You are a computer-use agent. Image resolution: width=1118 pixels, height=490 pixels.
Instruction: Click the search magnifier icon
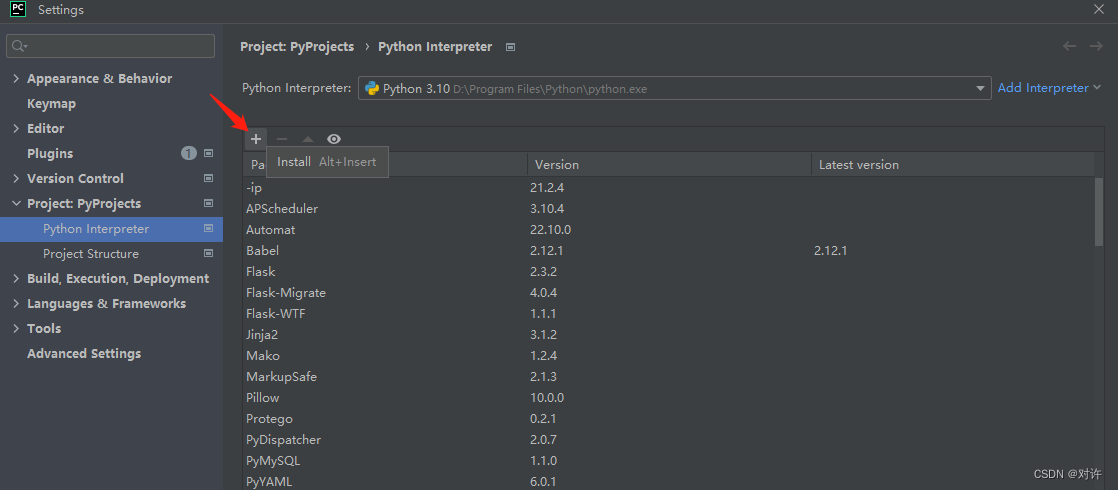click(19, 46)
